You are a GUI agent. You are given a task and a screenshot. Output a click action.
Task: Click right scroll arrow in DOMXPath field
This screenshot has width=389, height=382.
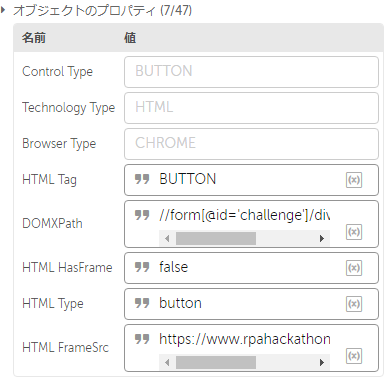pyautogui.click(x=322, y=238)
